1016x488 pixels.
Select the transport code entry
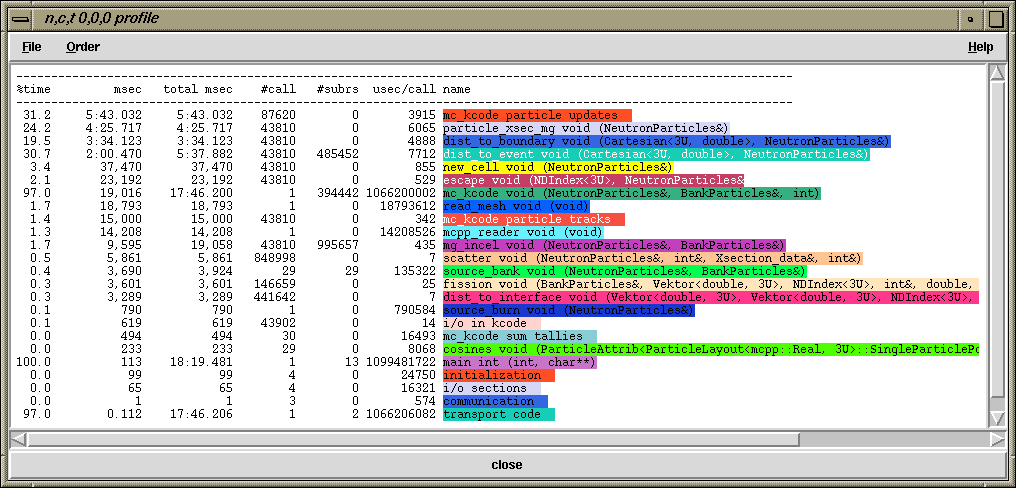pyautogui.click(x=498, y=414)
